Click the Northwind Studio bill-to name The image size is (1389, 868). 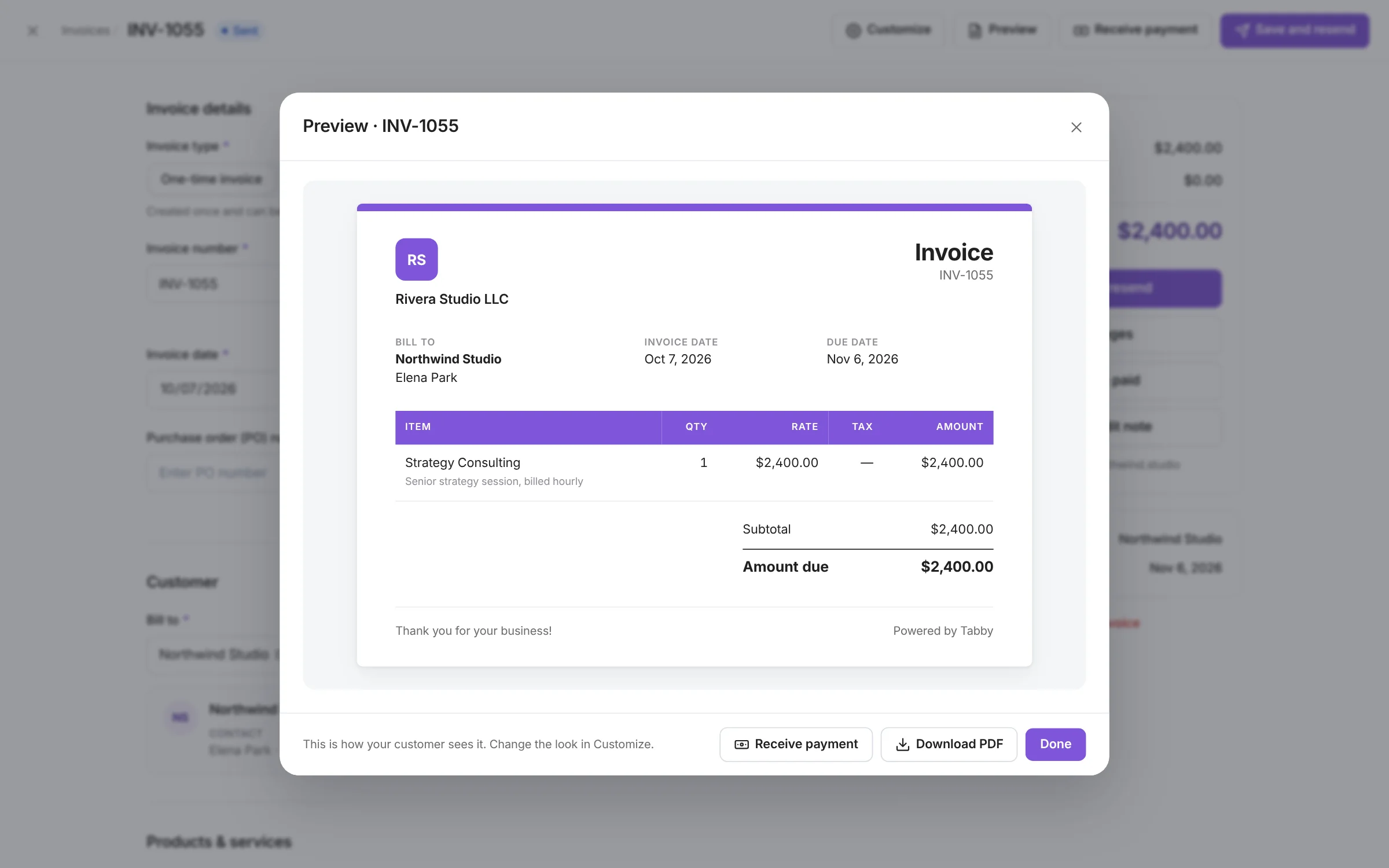pos(448,359)
